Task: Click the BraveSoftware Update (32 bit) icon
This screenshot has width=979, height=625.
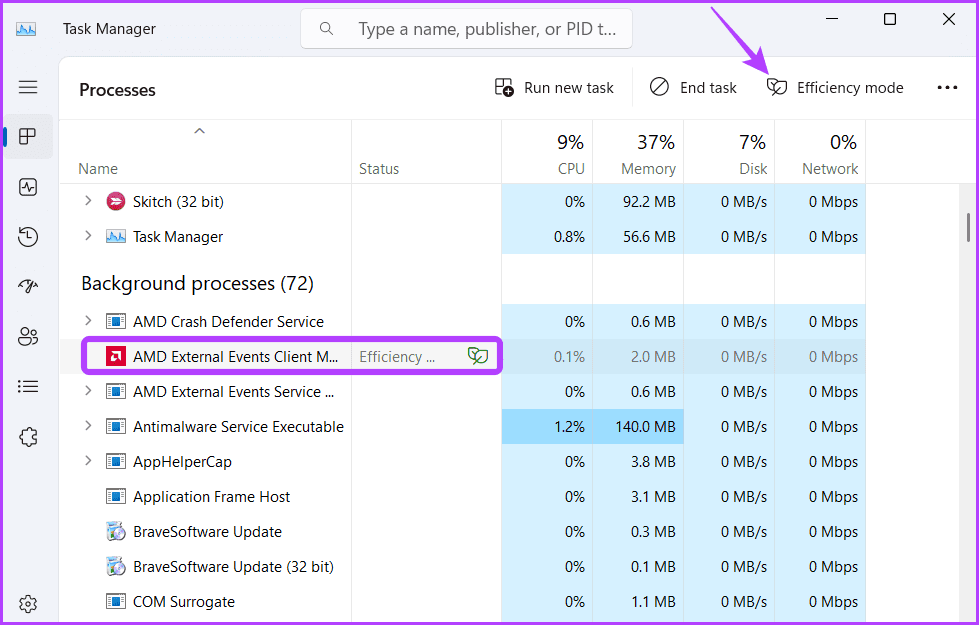Action: (x=116, y=566)
